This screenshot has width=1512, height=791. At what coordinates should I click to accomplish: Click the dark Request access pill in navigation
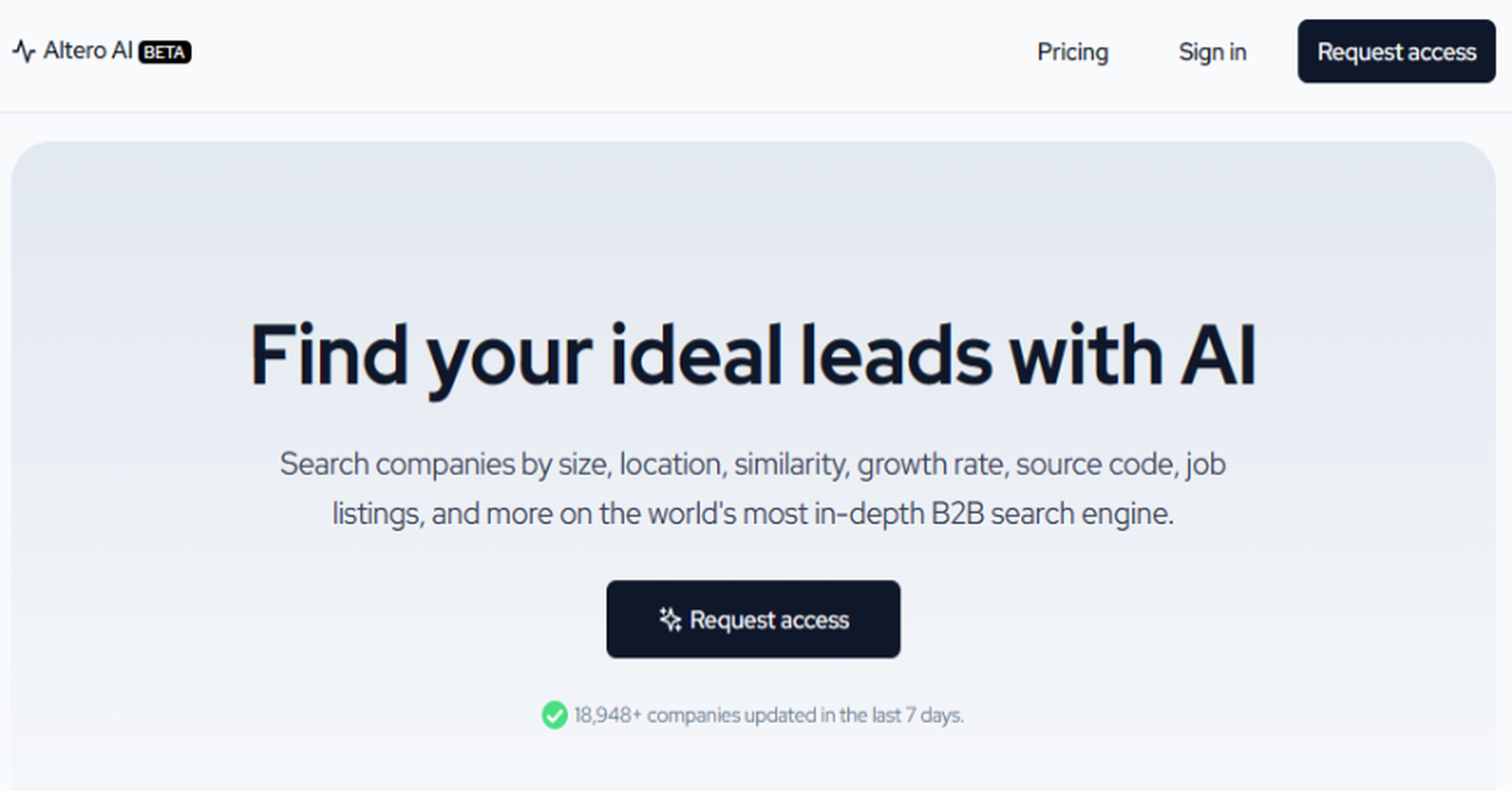pos(1396,53)
